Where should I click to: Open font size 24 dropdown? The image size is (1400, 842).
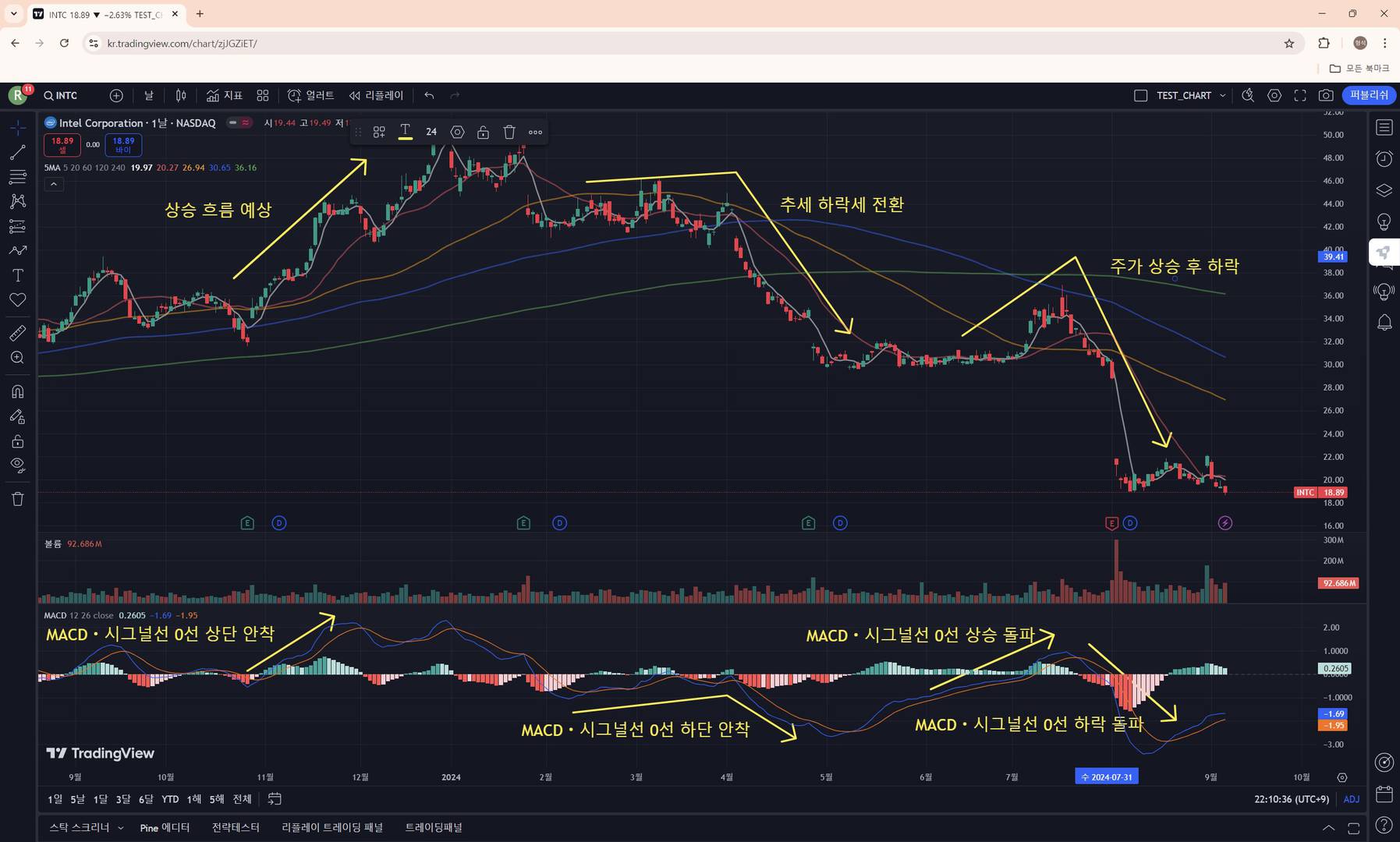pyautogui.click(x=431, y=132)
